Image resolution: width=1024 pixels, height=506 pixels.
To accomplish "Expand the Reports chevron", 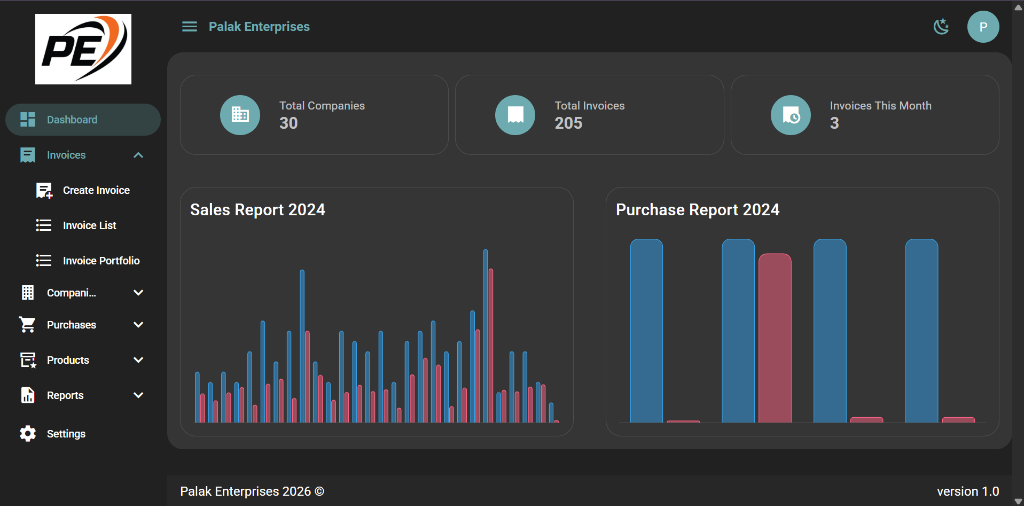I will pyautogui.click(x=138, y=395).
